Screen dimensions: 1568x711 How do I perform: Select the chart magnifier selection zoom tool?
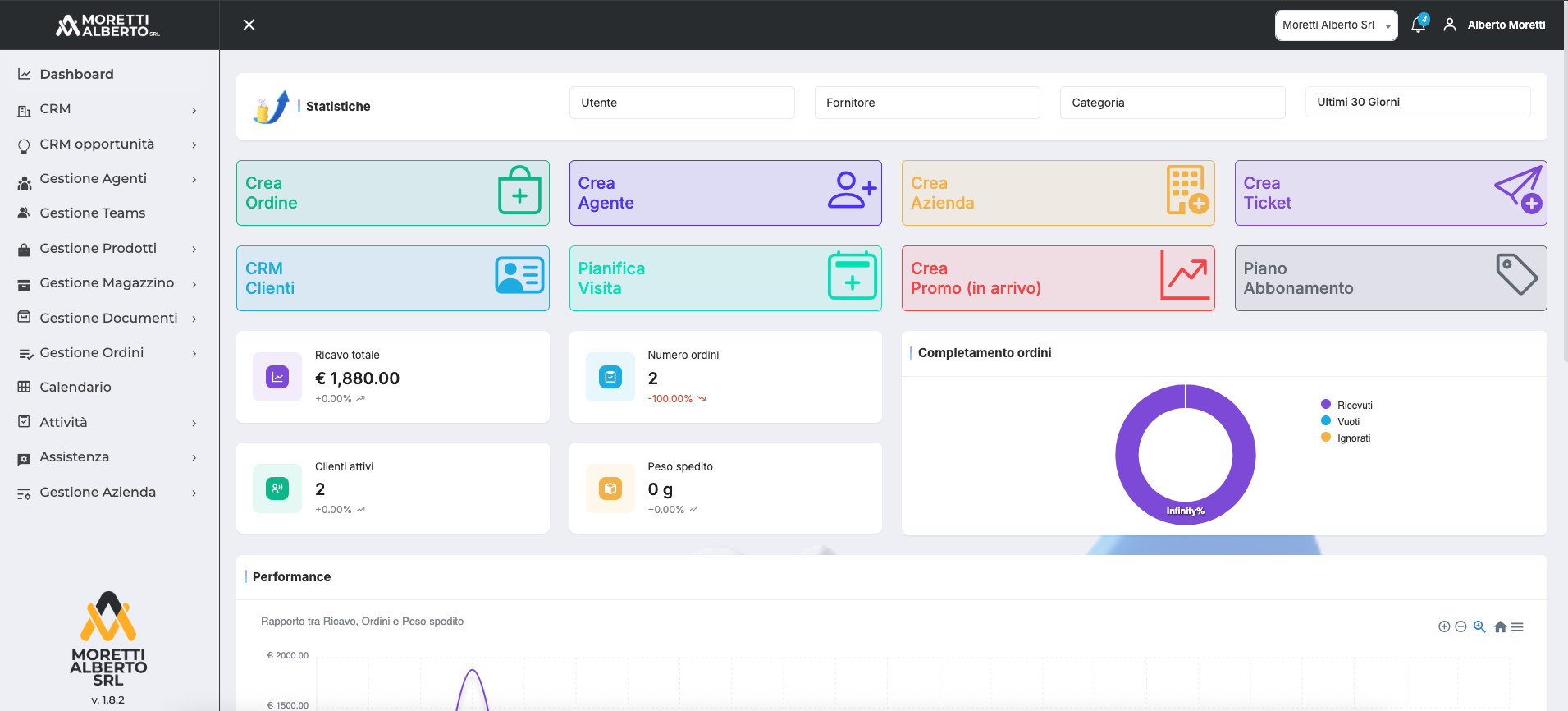pos(1479,626)
